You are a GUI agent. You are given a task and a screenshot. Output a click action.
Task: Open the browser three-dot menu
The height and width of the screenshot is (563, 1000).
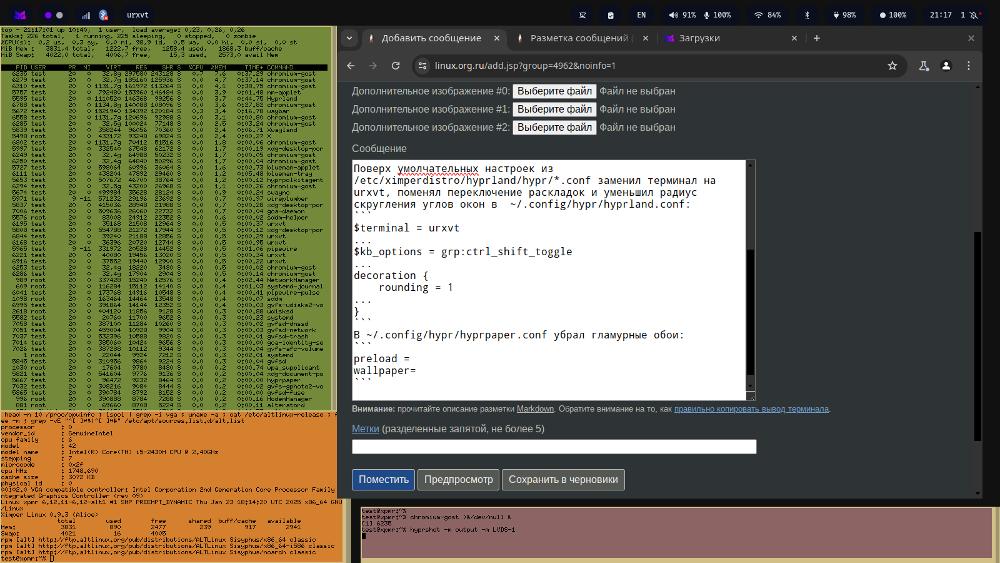(968, 66)
